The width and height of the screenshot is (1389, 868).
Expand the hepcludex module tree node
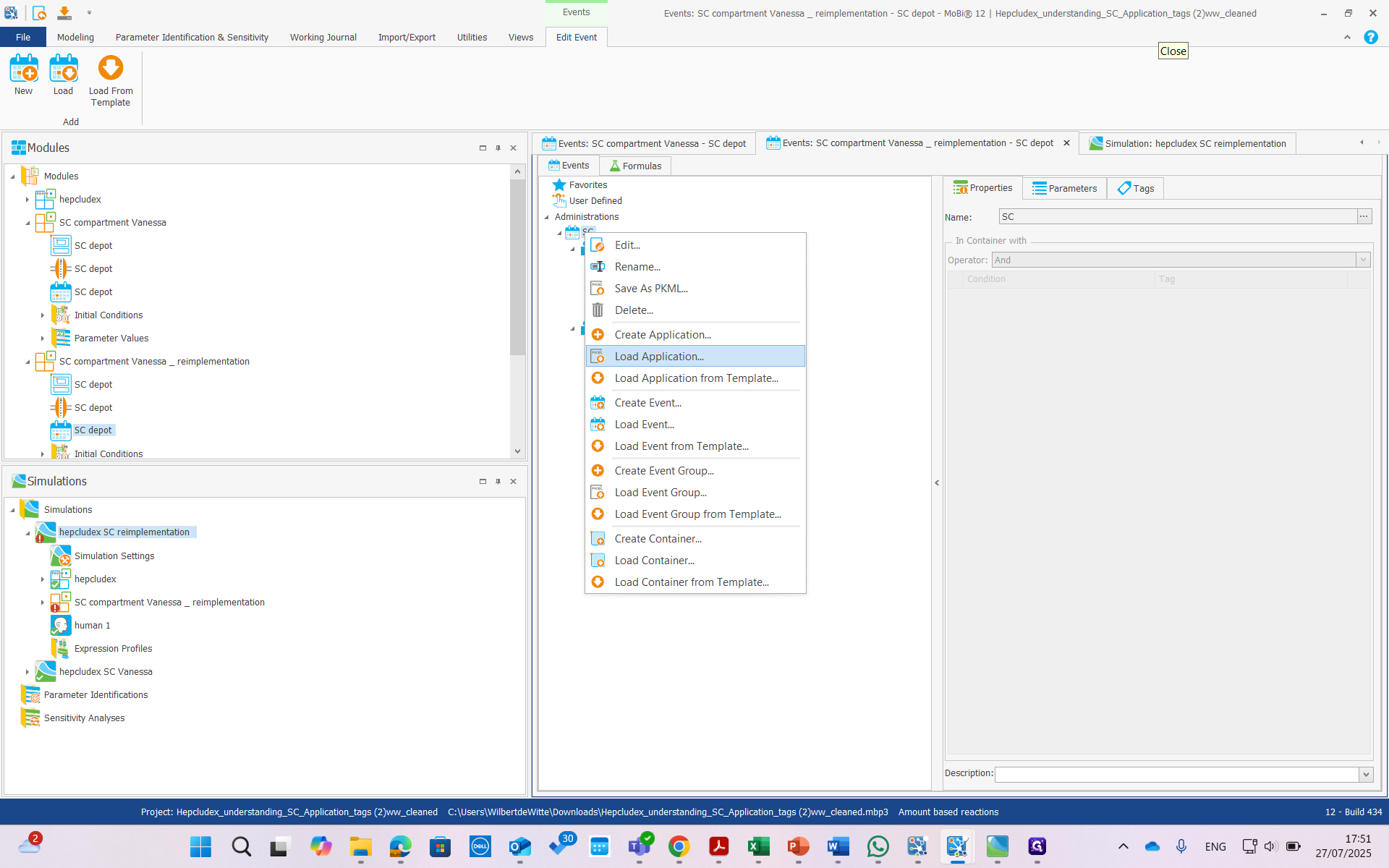tap(27, 200)
